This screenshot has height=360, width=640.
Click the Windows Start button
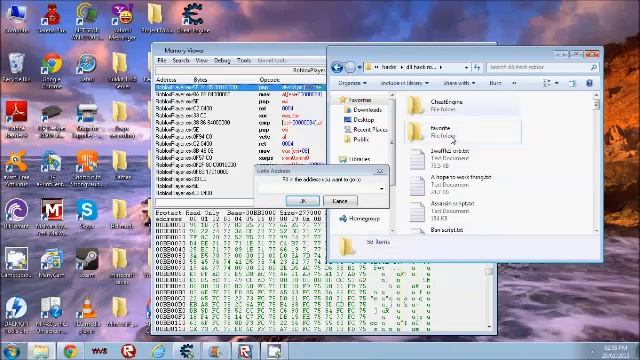click(x=12, y=351)
